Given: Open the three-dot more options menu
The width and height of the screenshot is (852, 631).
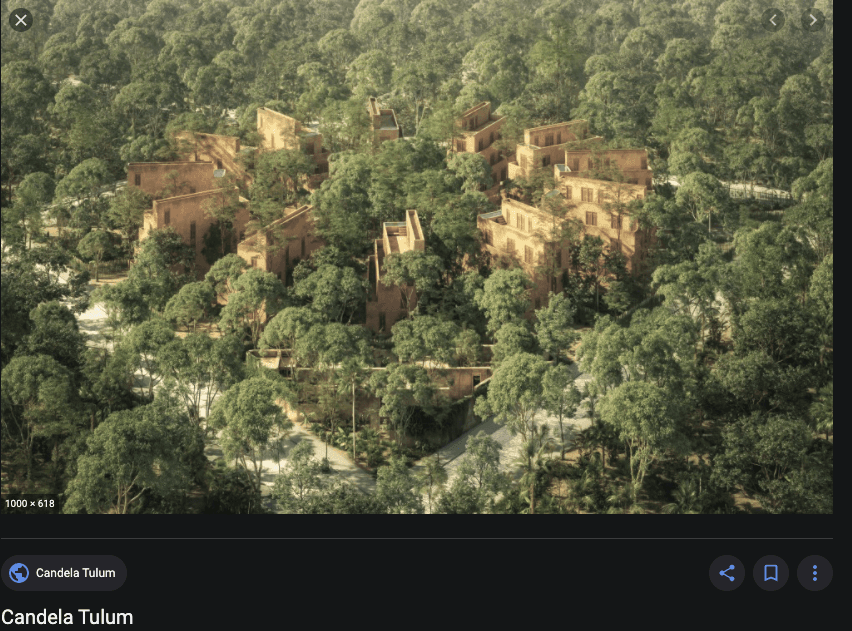Looking at the screenshot, I should 815,573.
